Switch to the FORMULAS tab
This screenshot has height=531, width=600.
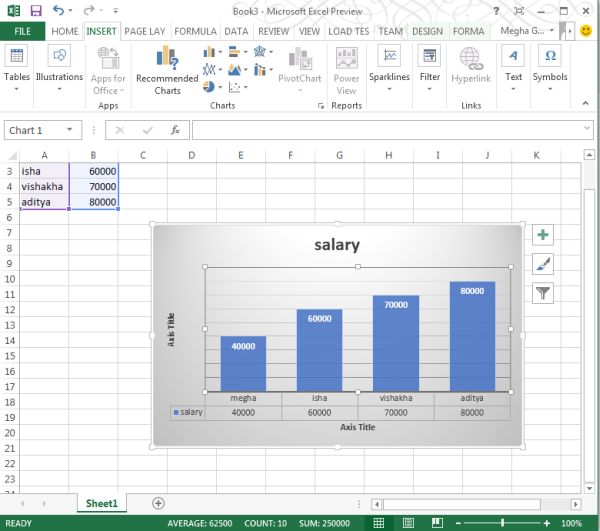coord(195,31)
